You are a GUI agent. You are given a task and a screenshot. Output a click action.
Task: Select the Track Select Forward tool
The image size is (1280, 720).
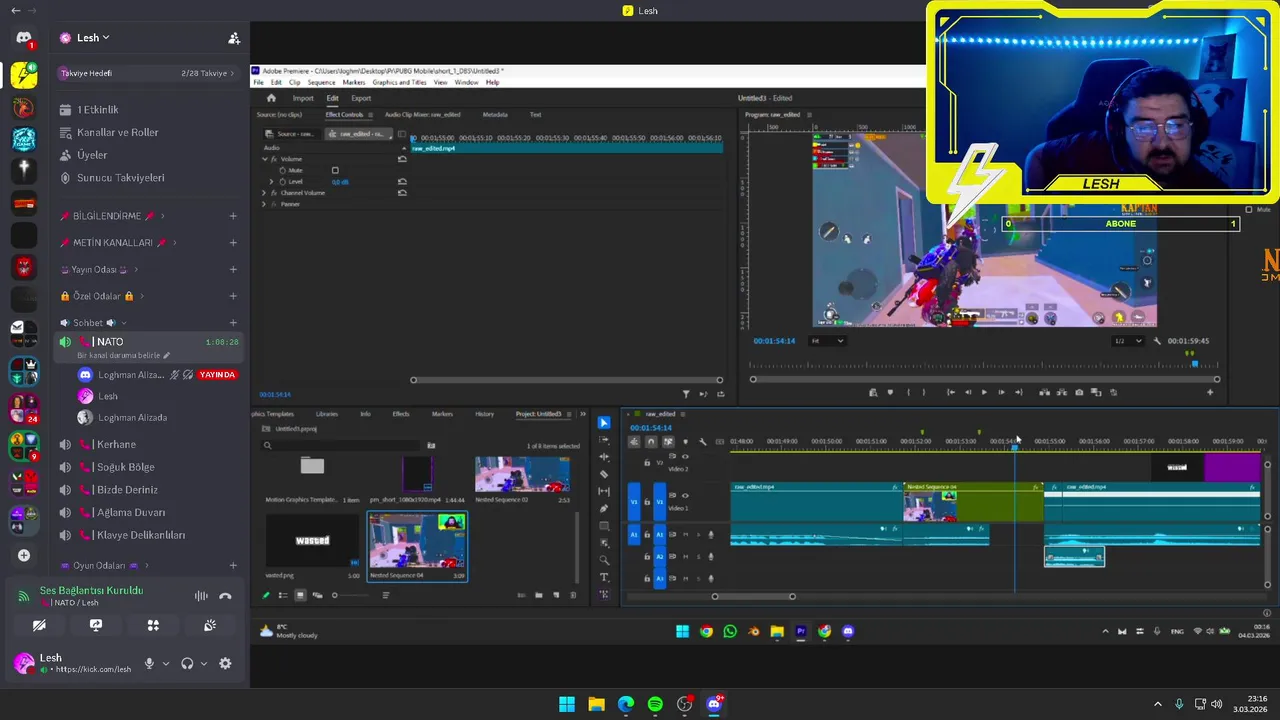tap(604, 440)
